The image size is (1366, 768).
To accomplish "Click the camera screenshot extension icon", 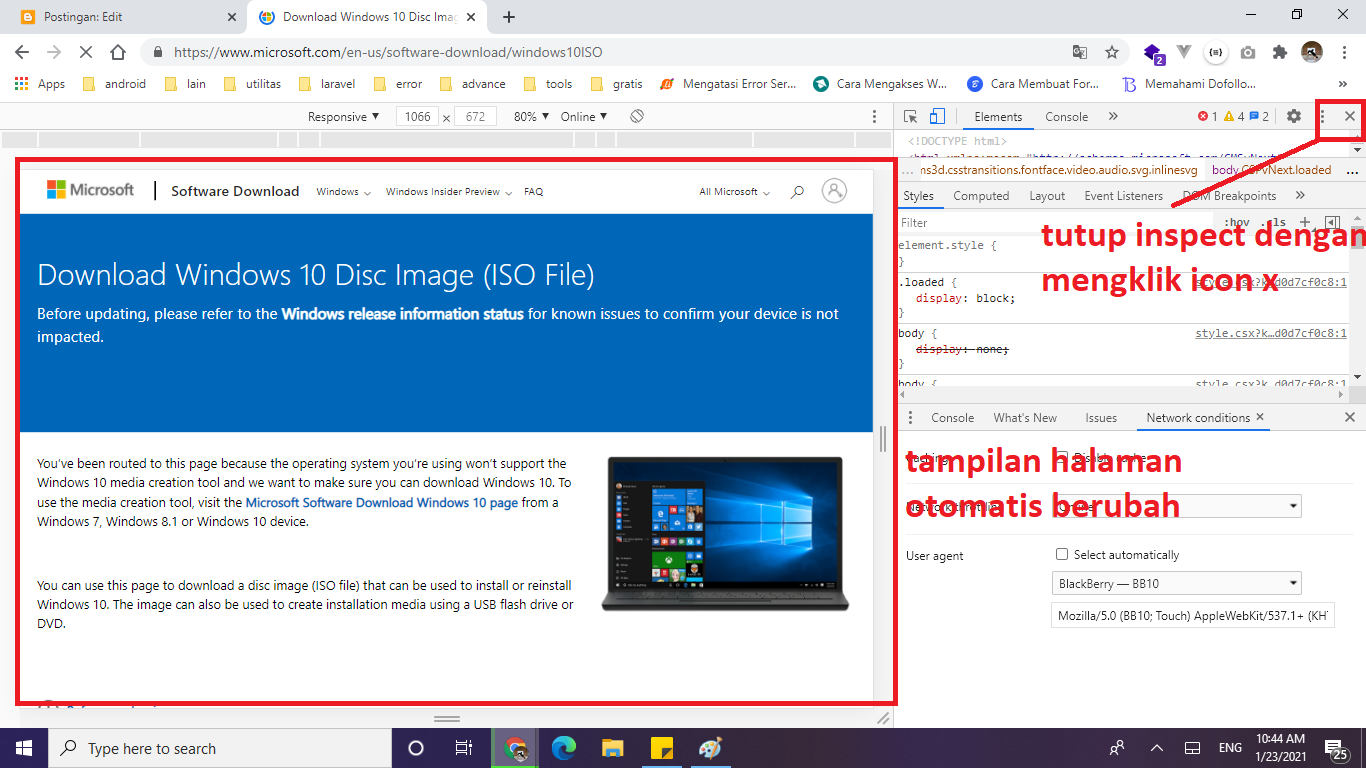I will coord(1248,52).
